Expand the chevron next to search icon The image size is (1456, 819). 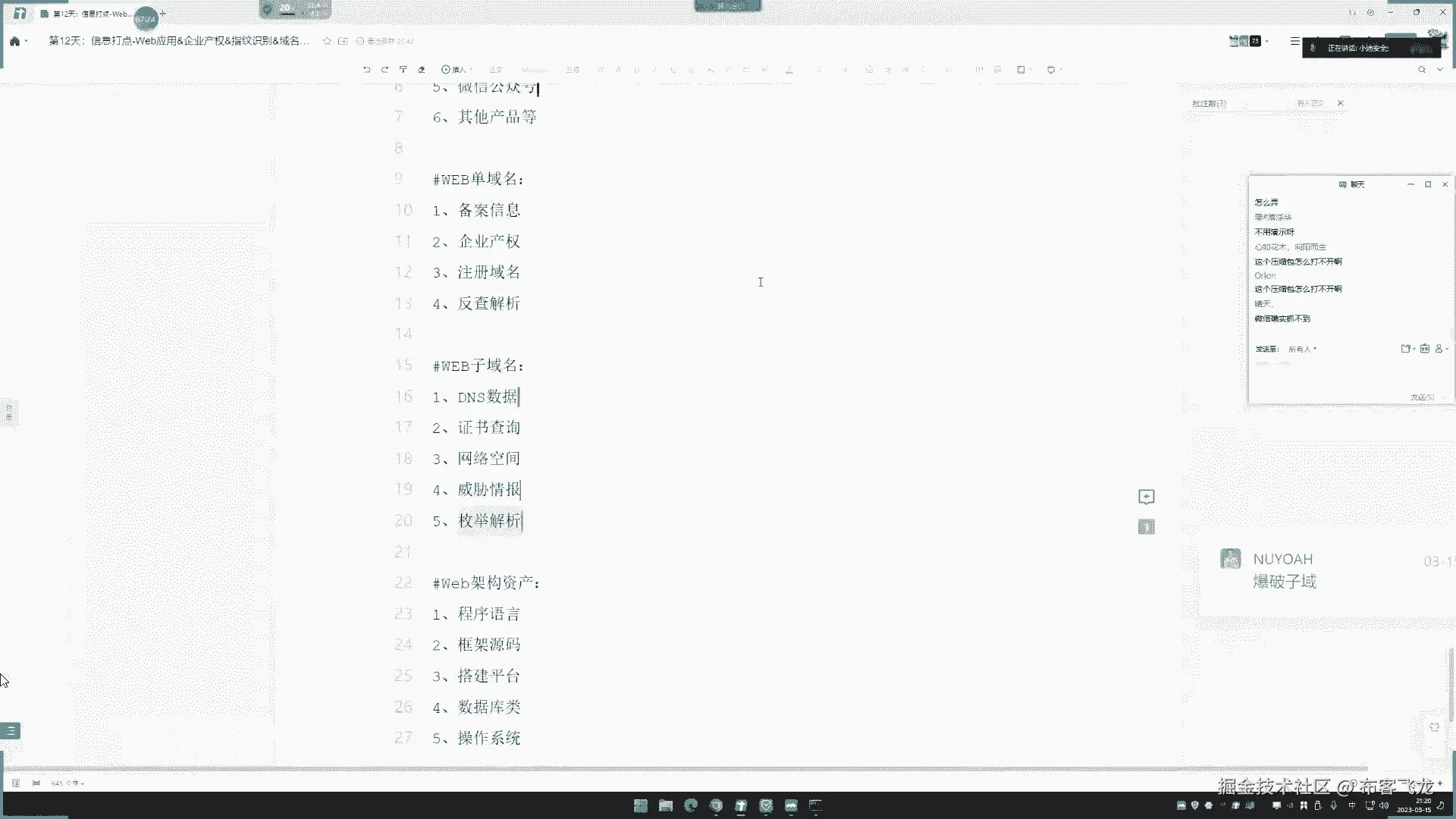[1440, 70]
